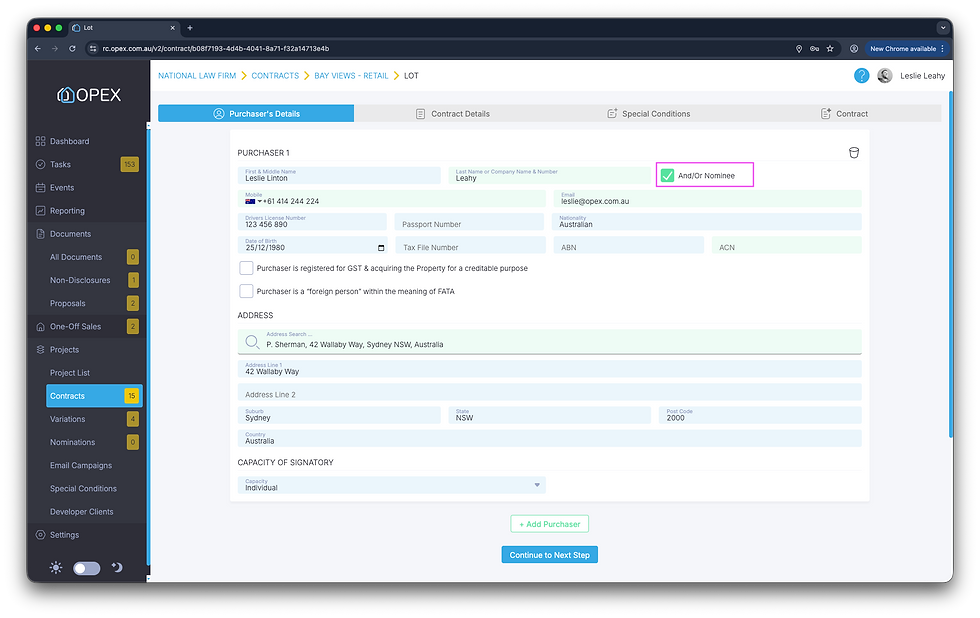Click Continue to Next Step button
This screenshot has width=980, height=618.
[x=549, y=555]
